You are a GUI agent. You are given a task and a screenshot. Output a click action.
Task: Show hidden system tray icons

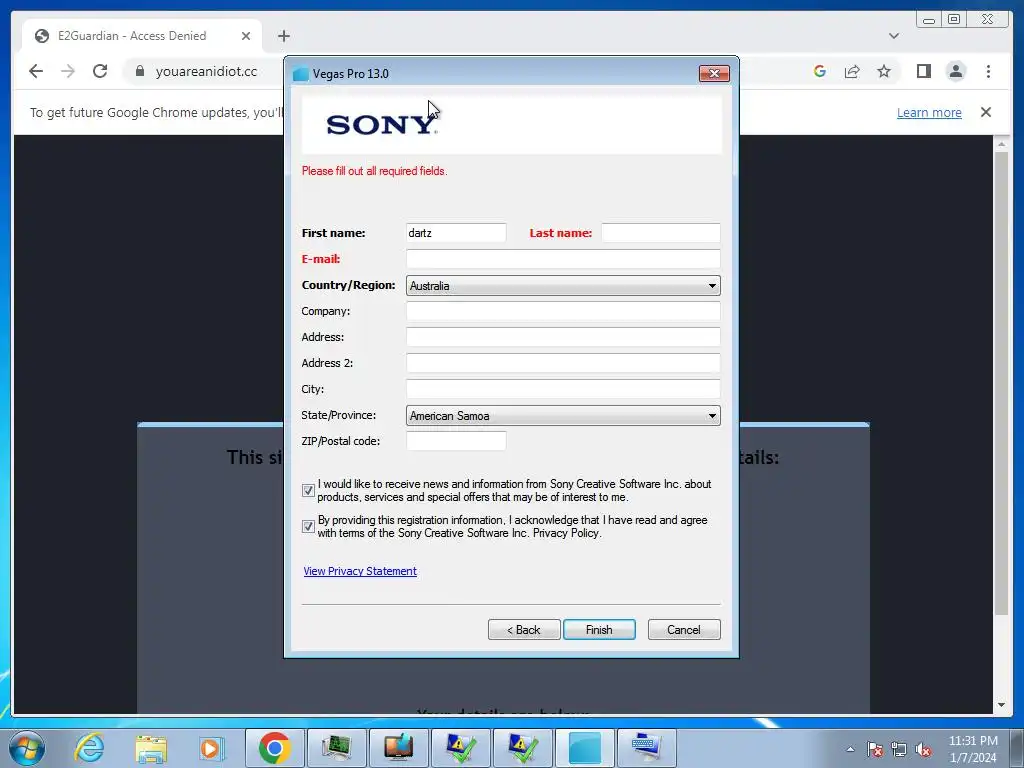coord(850,749)
